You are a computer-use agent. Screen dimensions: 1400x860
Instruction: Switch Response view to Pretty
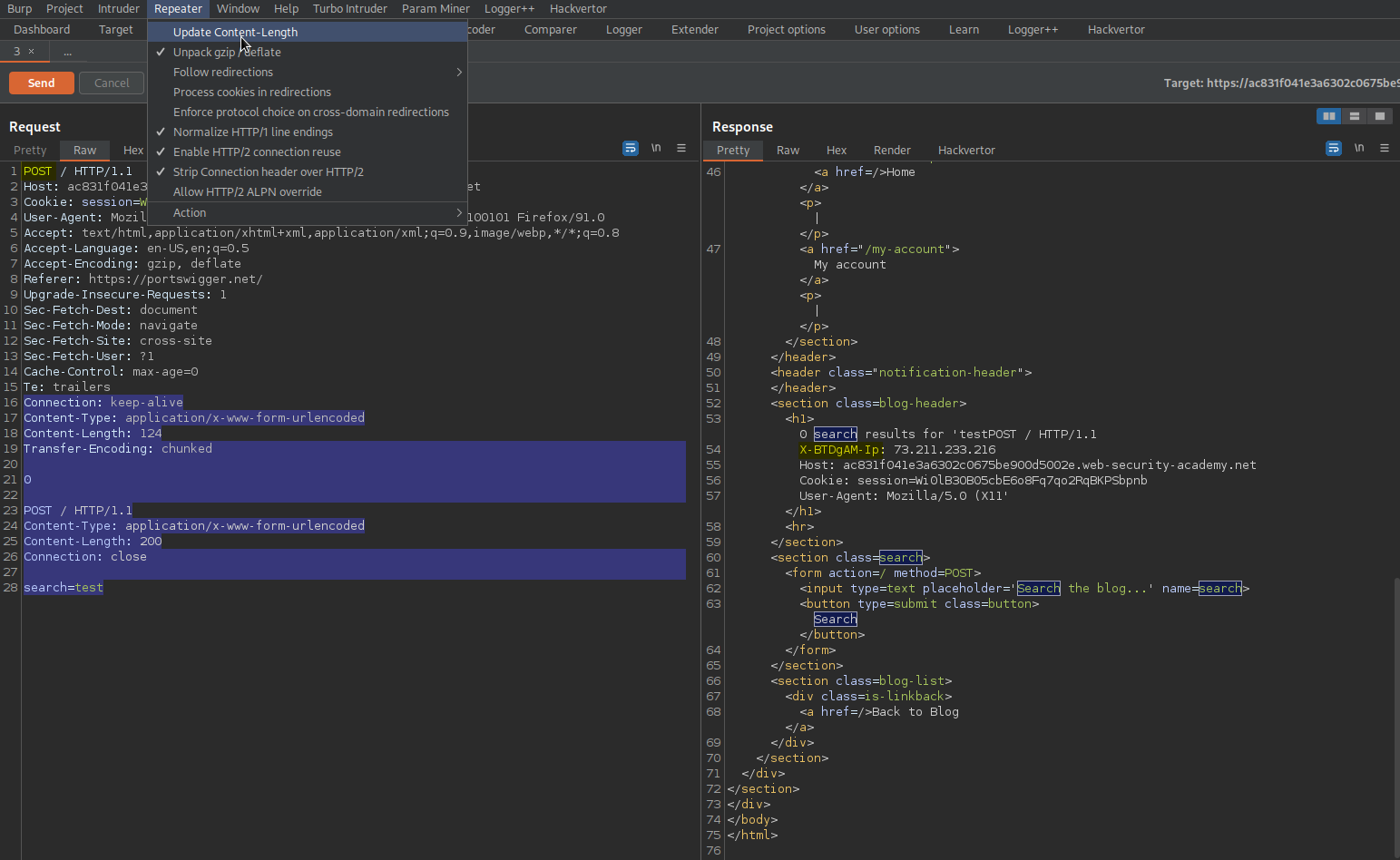[x=733, y=150]
